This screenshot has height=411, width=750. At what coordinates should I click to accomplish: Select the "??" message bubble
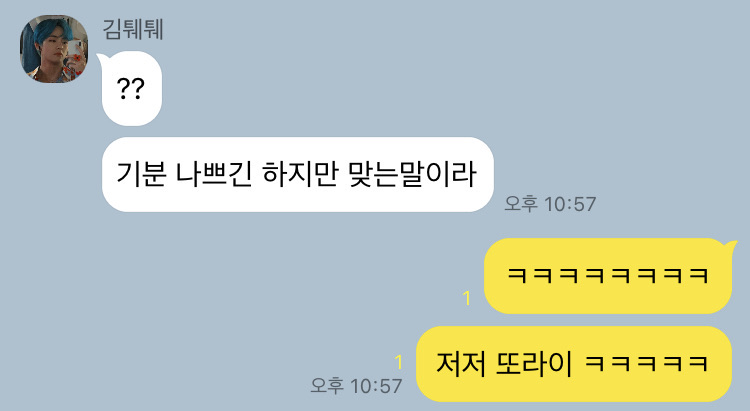pos(132,89)
